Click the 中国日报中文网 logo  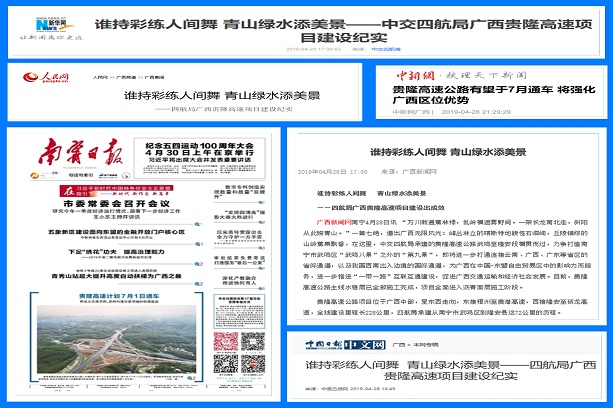[345, 345]
